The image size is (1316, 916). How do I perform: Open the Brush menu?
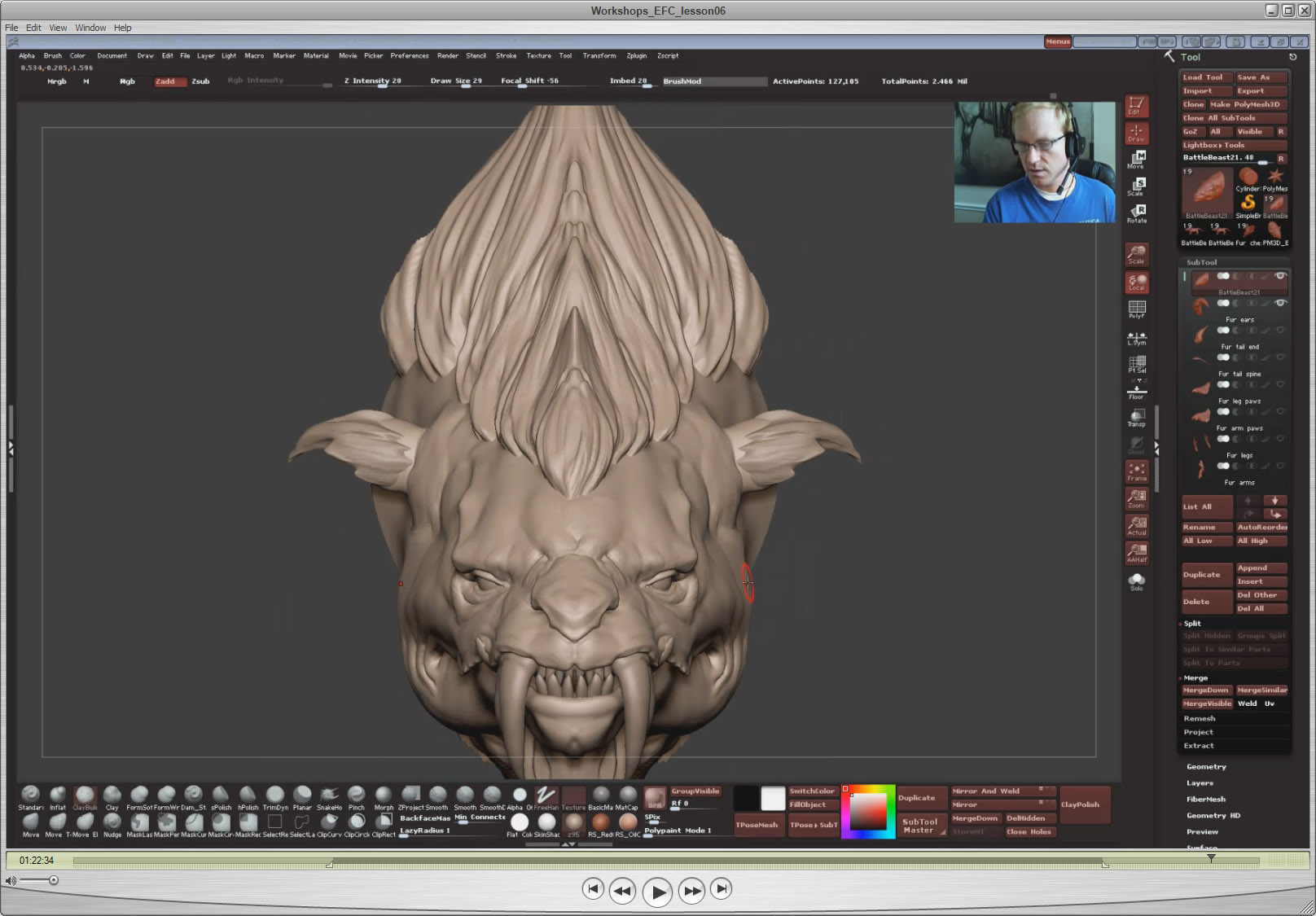click(53, 56)
